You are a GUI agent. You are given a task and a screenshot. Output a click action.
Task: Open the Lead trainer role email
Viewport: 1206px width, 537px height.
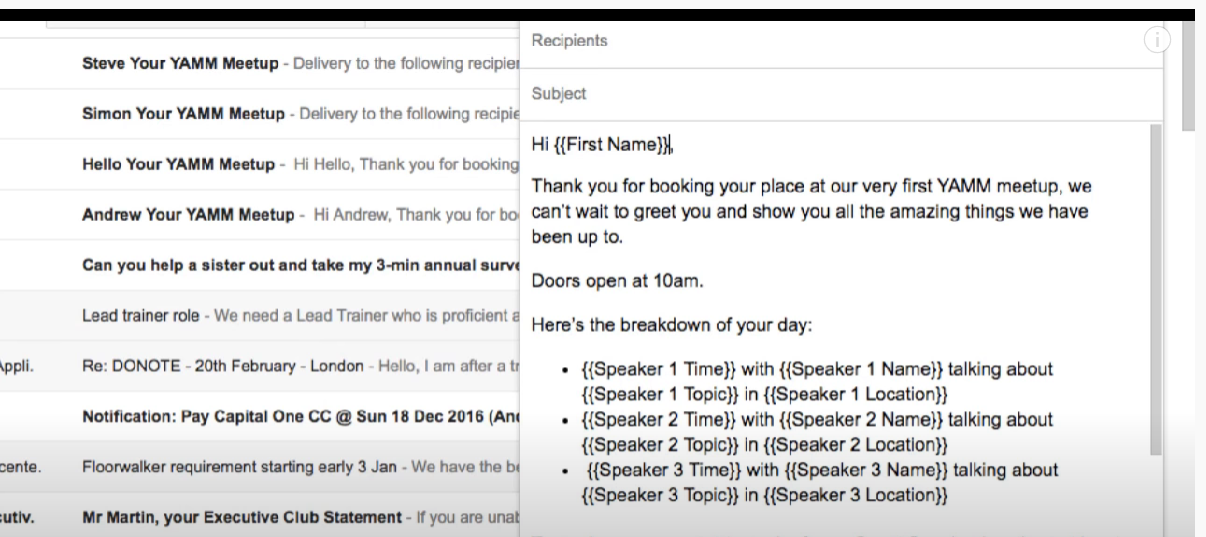[x=300, y=315]
